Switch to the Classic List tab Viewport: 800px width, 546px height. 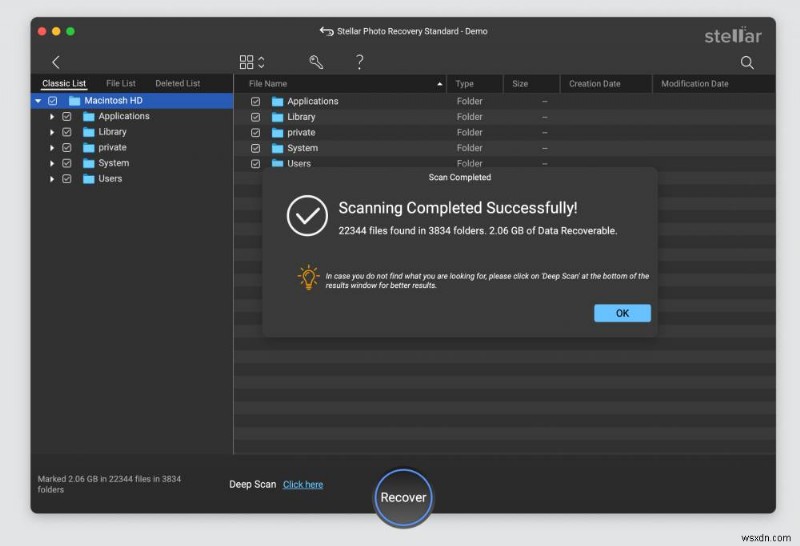click(64, 83)
